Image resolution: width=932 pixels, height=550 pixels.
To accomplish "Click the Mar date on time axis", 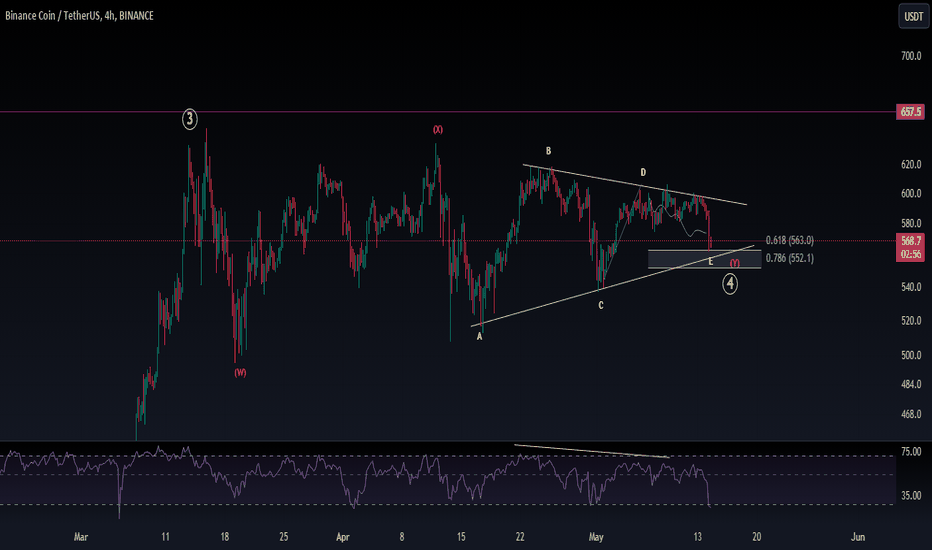I will point(81,537).
